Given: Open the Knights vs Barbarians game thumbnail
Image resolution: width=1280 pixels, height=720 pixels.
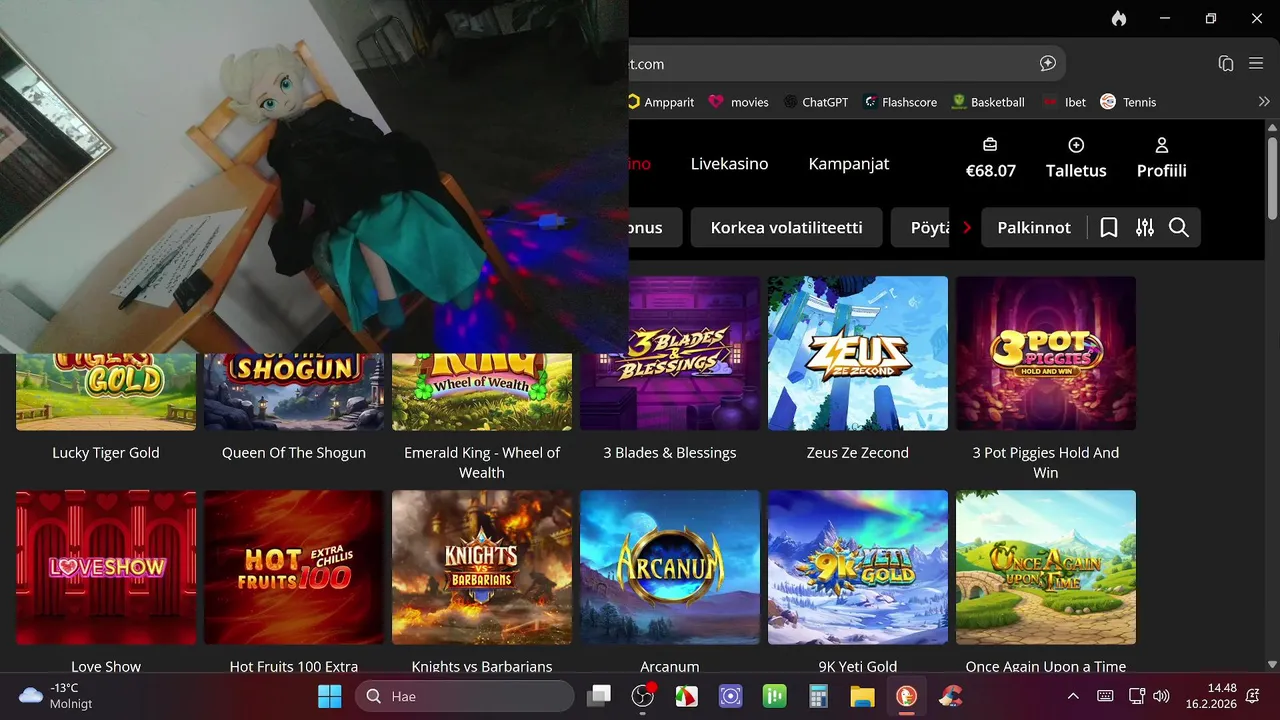Looking at the screenshot, I should (482, 567).
